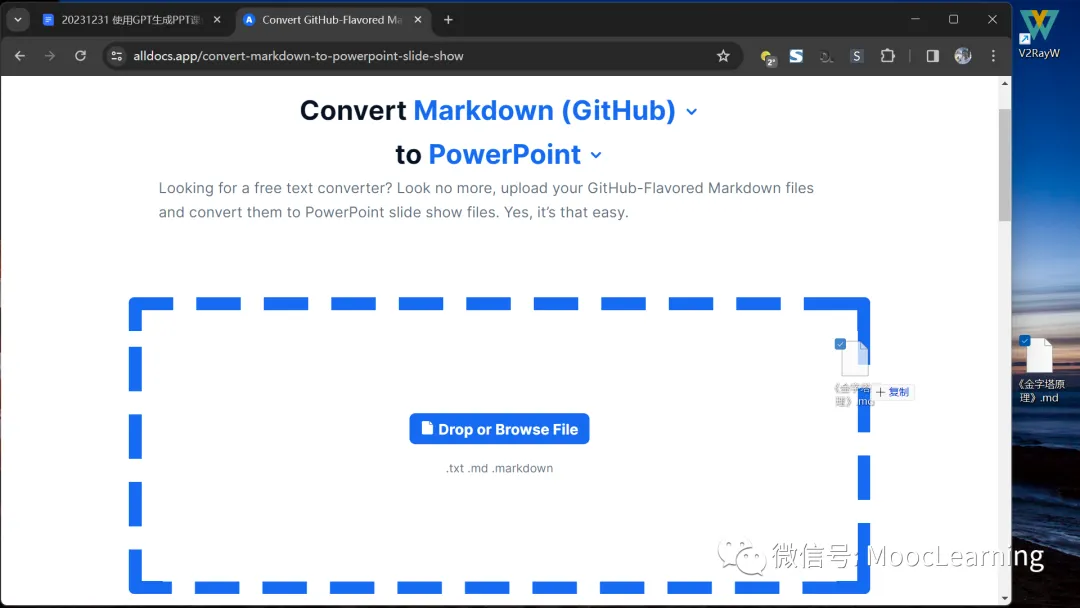
Task: Open the tab search chevron in Chrome
Action: pyautogui.click(x=18, y=20)
